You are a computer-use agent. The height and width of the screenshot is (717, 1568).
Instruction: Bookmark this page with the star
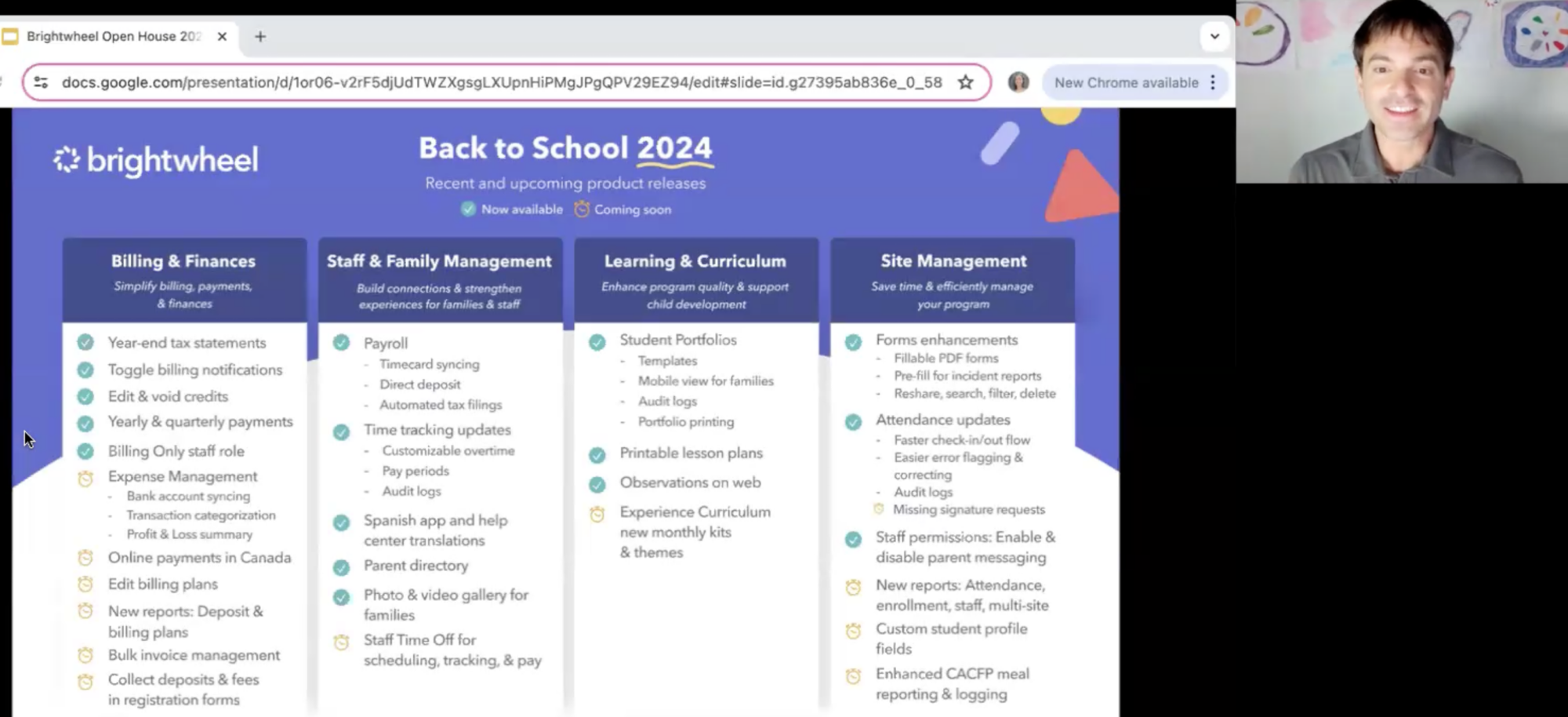tap(966, 82)
